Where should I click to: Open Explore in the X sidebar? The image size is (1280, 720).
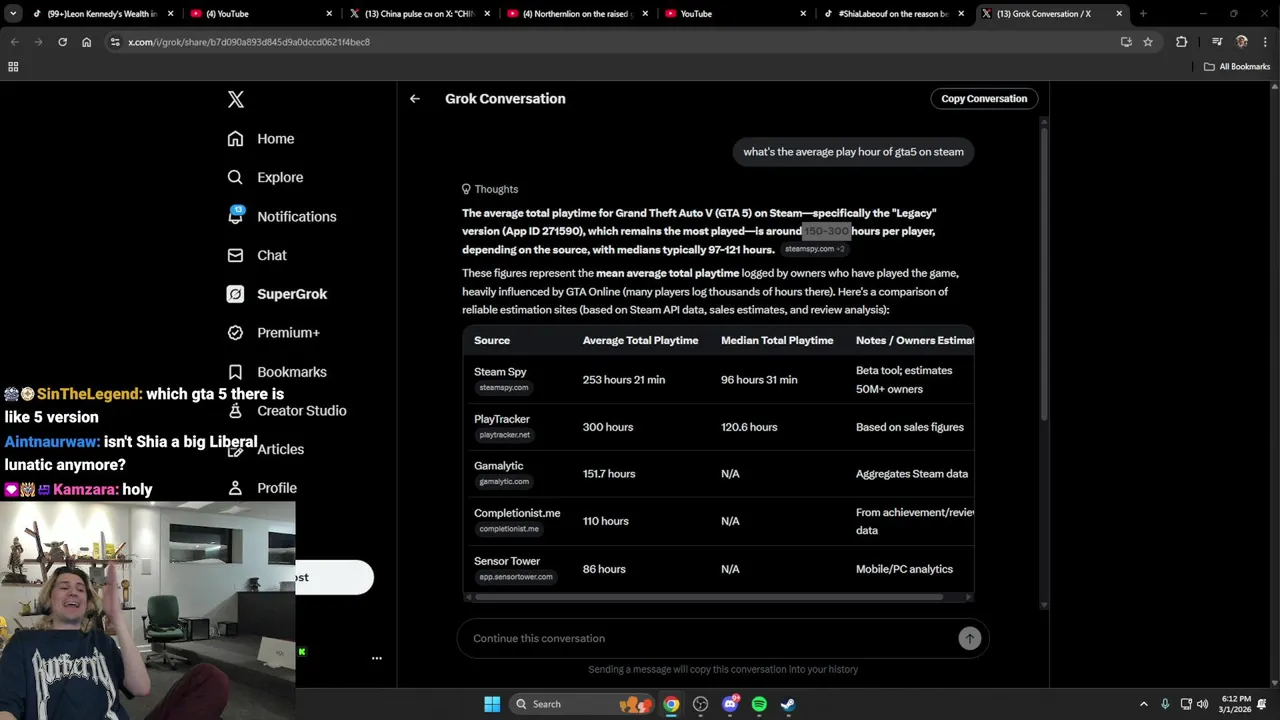(x=265, y=177)
